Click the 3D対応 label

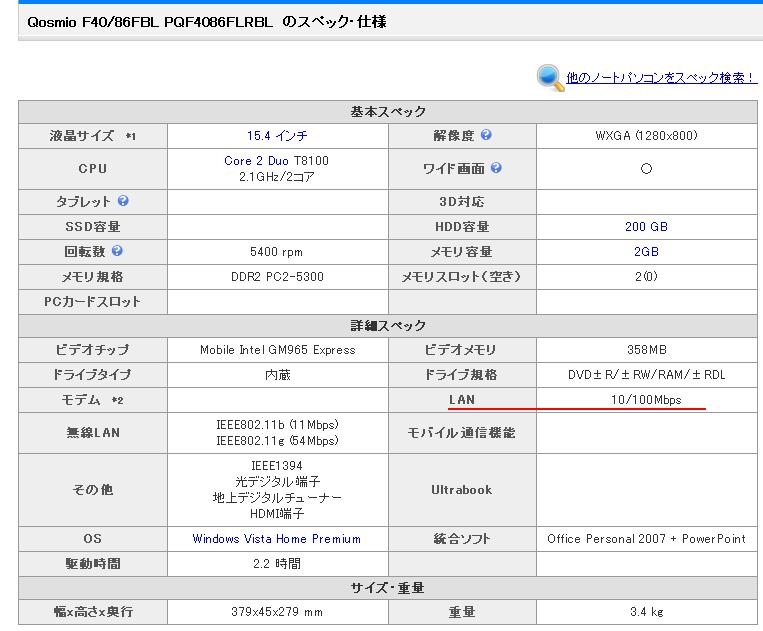pos(462,201)
